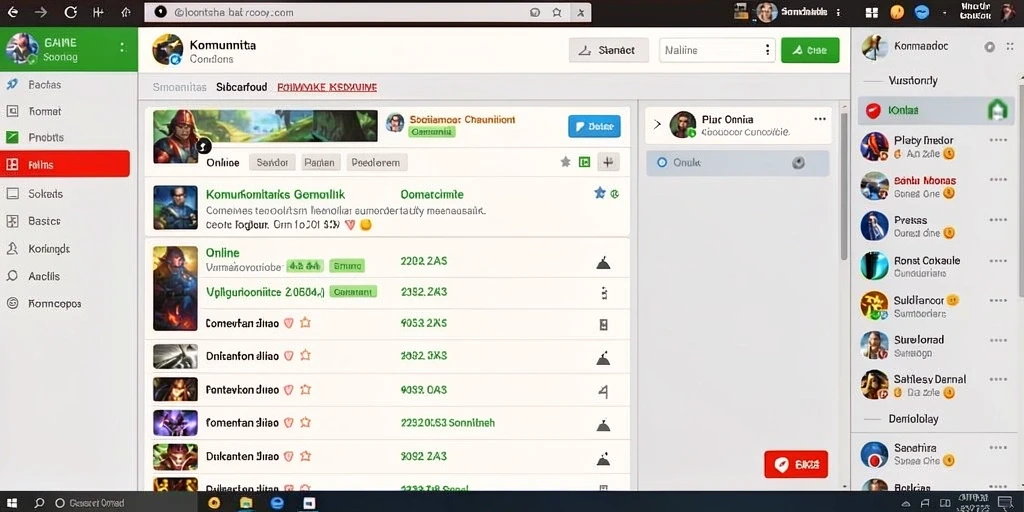
Task: Expand the Plar Onnia entry chevron
Action: pyautogui.click(x=657, y=123)
